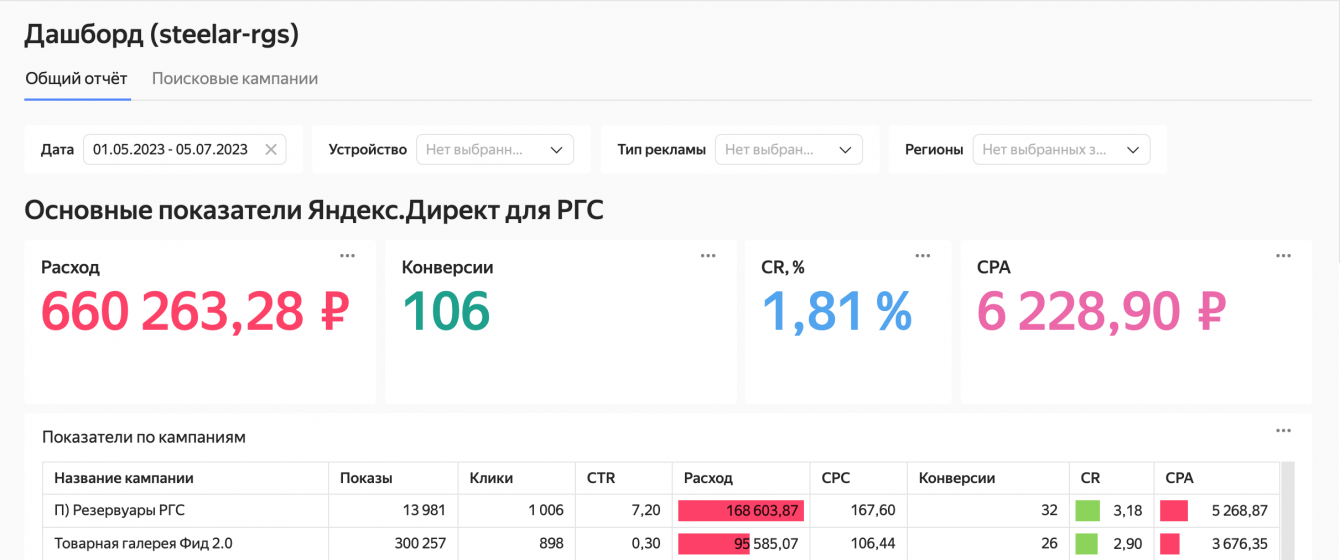Switch to the Общий отчёт tab
The image size is (1340, 560).
[x=77, y=78]
